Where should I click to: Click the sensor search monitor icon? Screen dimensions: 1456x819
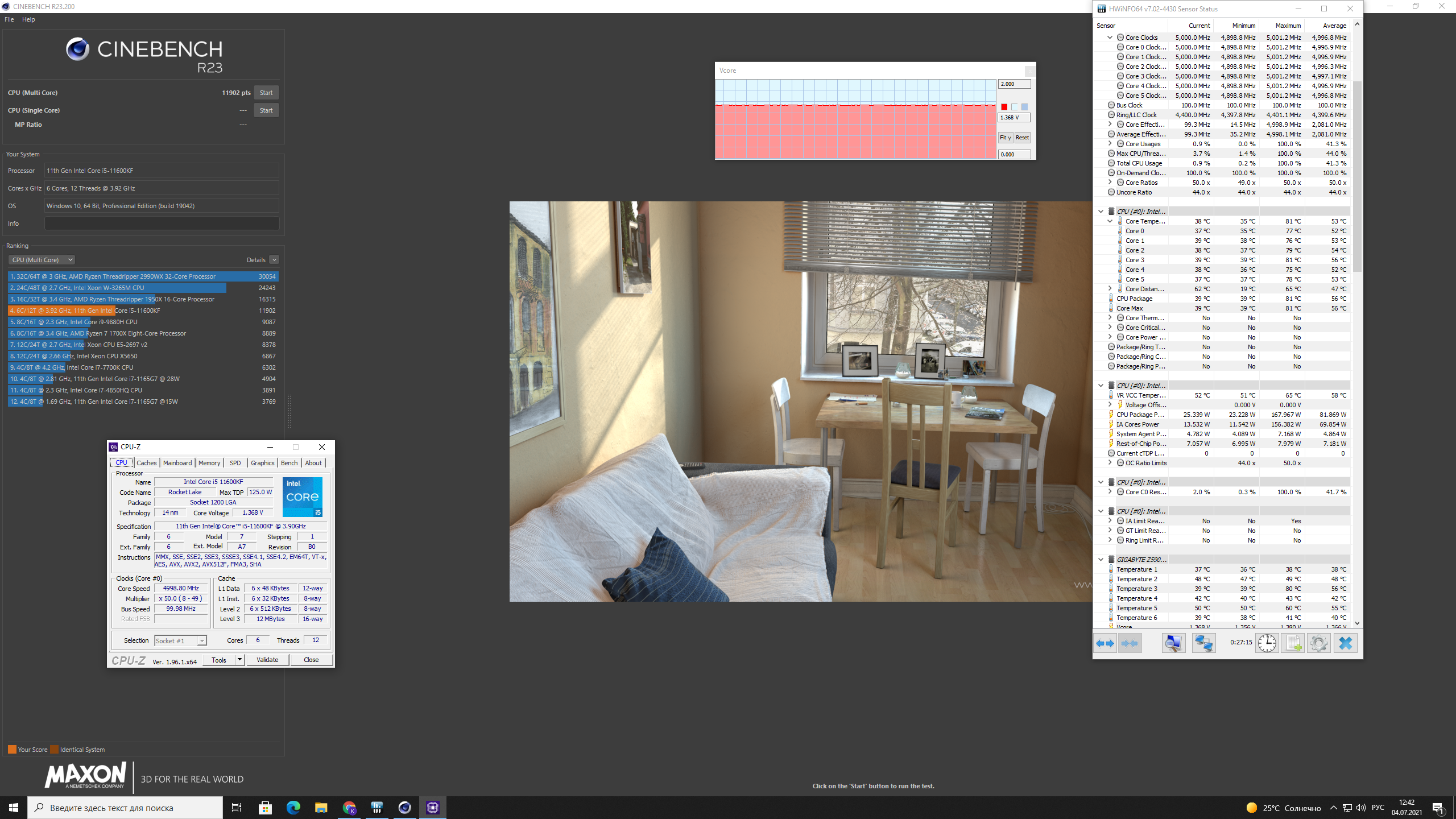(1173, 643)
